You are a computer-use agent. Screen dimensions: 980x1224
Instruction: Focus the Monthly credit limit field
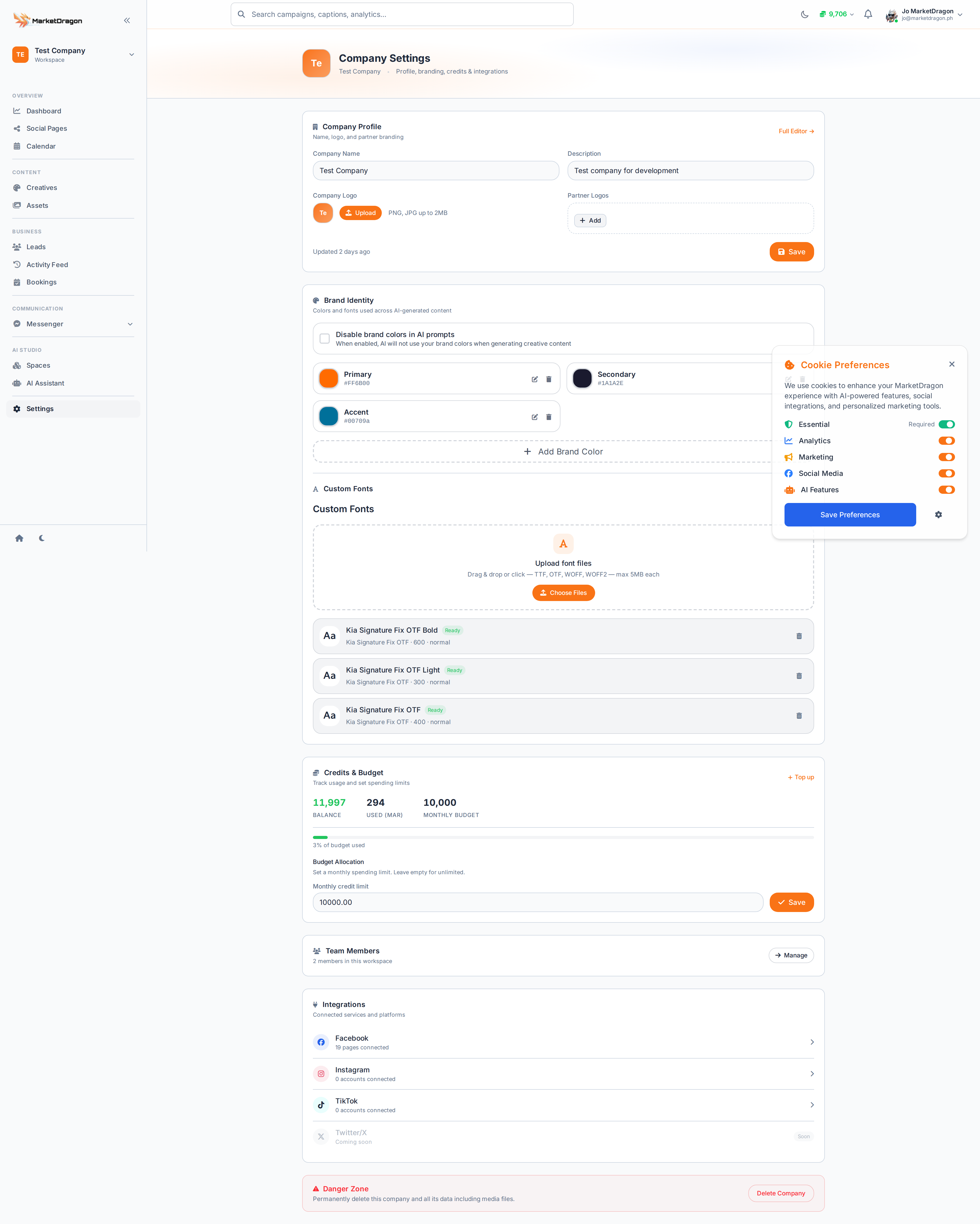pos(538,903)
